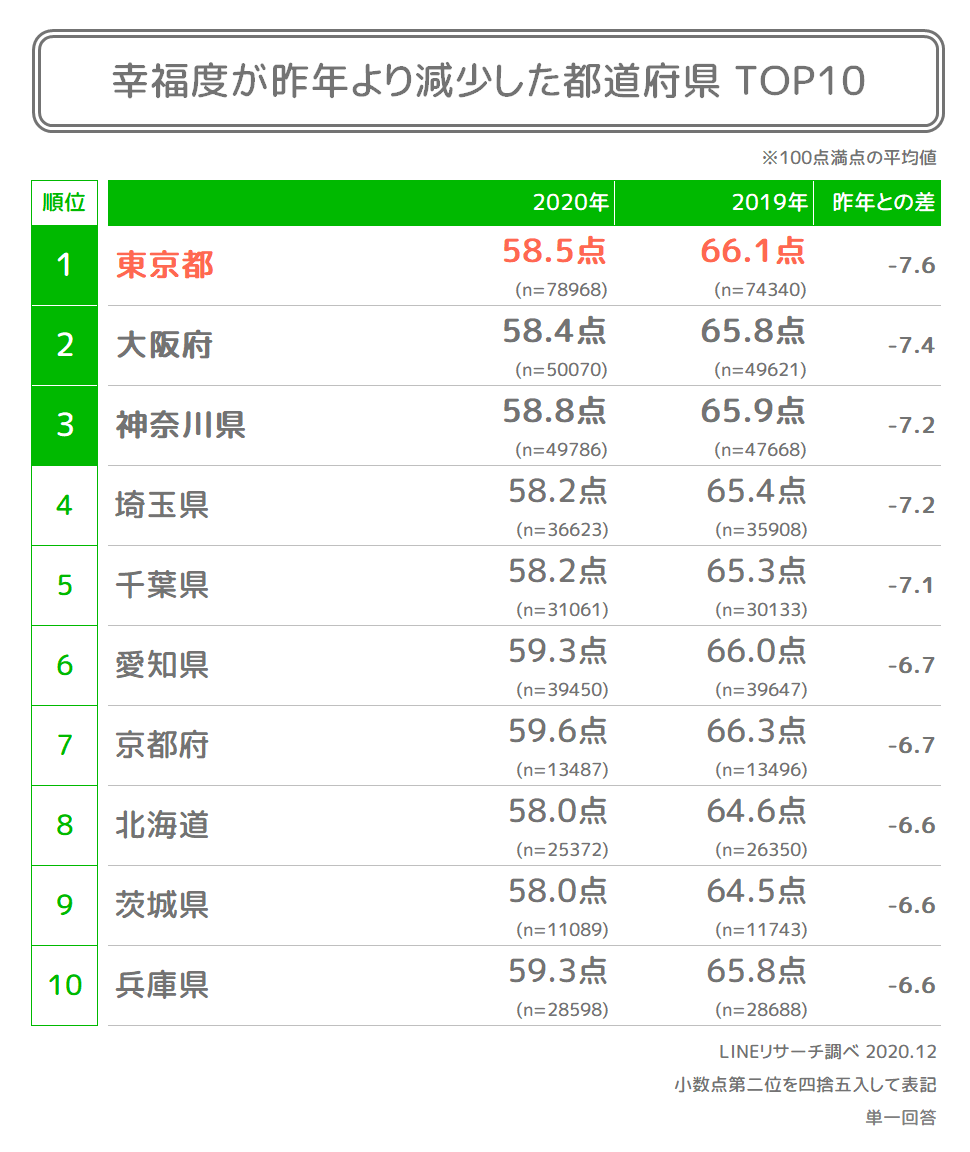Viewport: 970px width, 1152px height.
Task: Click the title banner 幸福度が昨年より減少した都道府県 TOP10
Action: pos(488,81)
